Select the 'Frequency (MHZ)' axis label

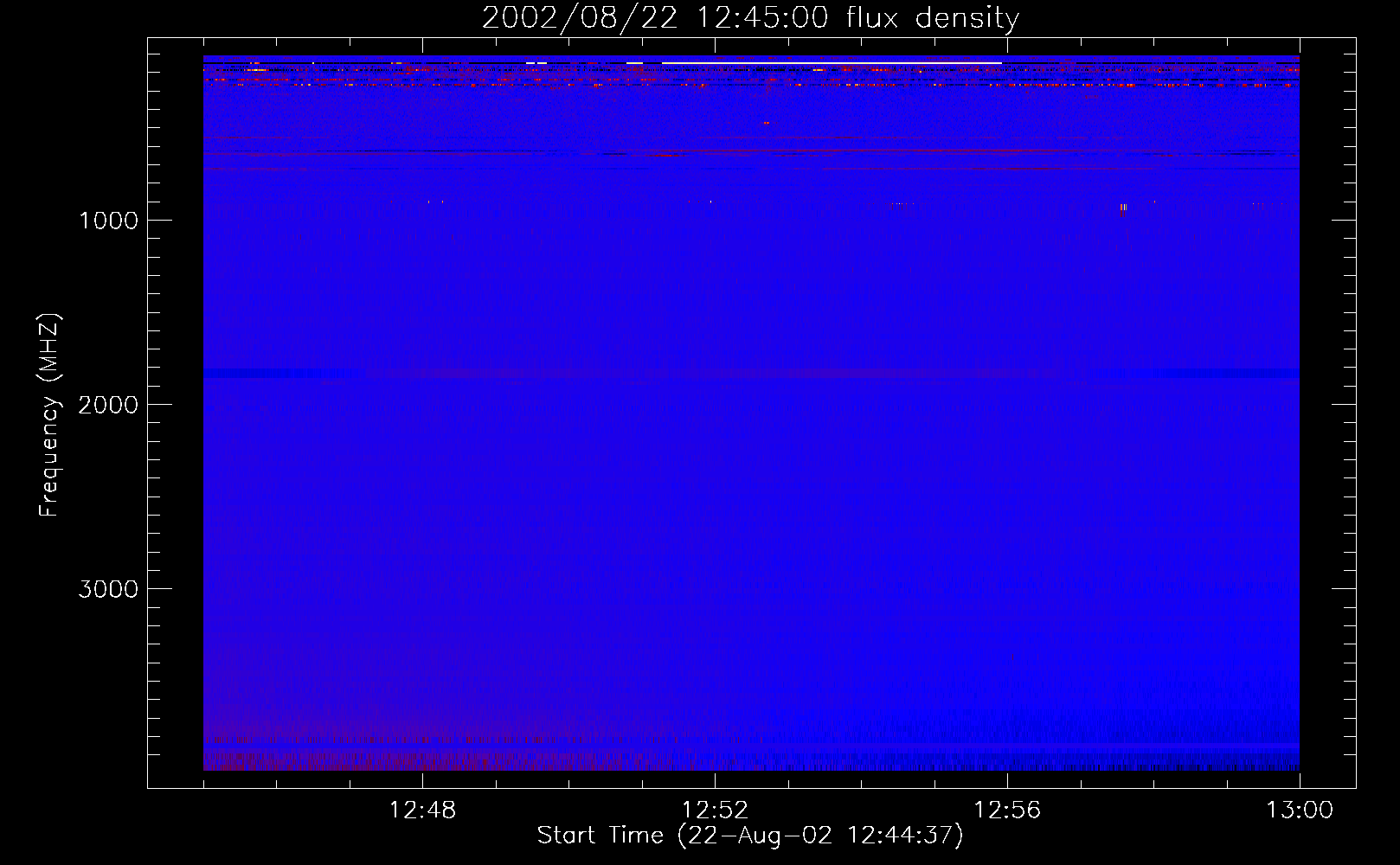point(50,415)
